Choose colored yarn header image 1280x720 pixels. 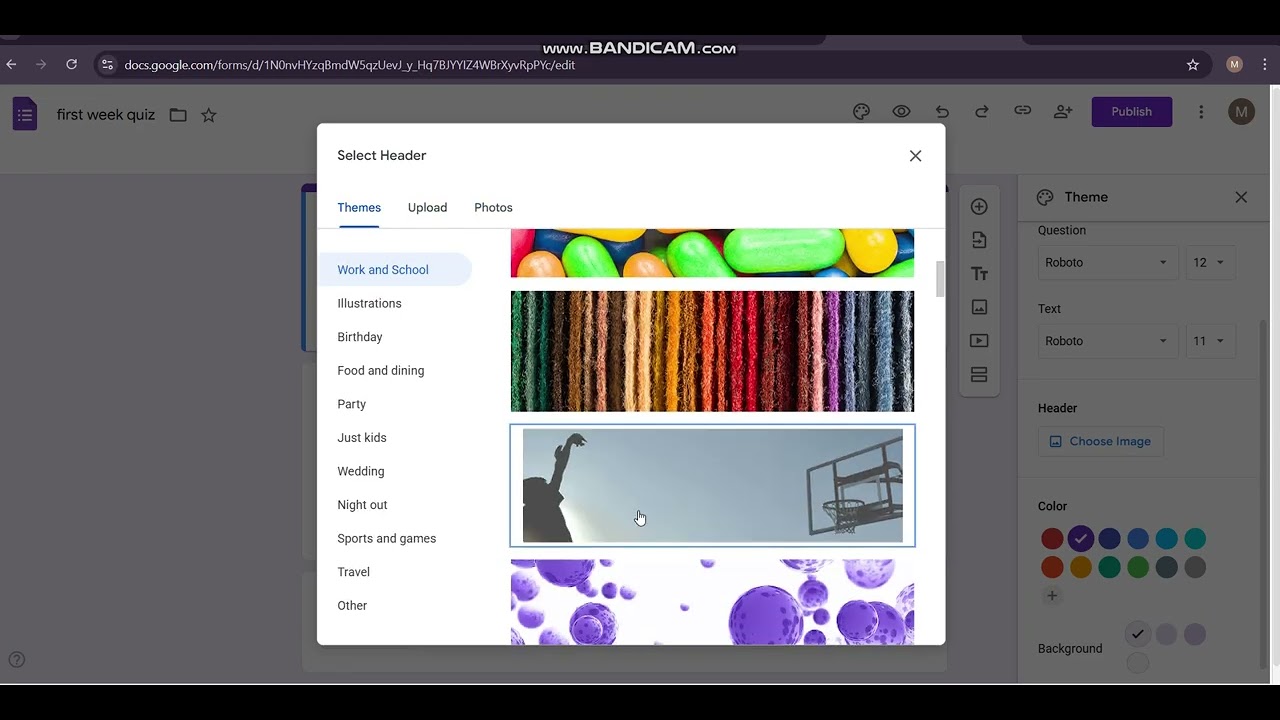pyautogui.click(x=712, y=351)
